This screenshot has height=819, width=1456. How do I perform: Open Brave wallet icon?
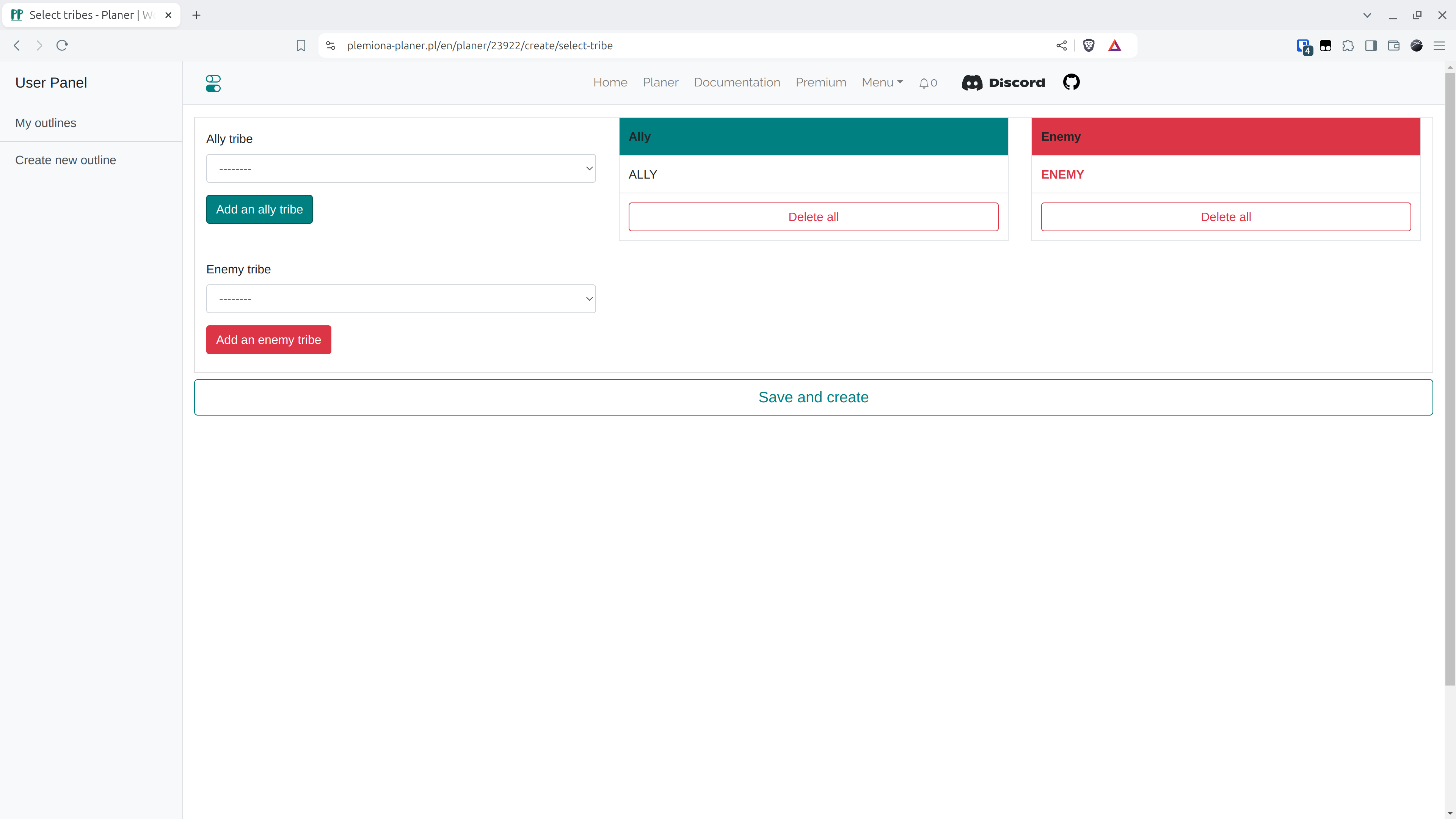pos(1394,46)
